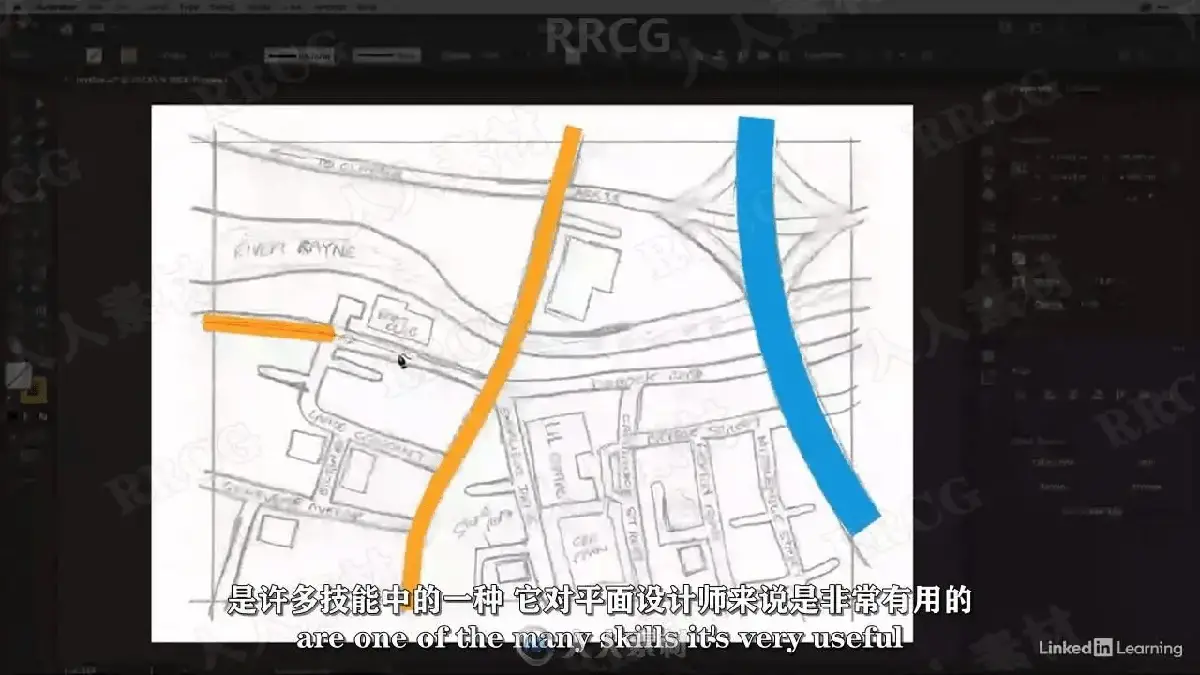This screenshot has height=675, width=1200.
Task: Open the Stroke color swatch in control bar
Action: pos(129,56)
